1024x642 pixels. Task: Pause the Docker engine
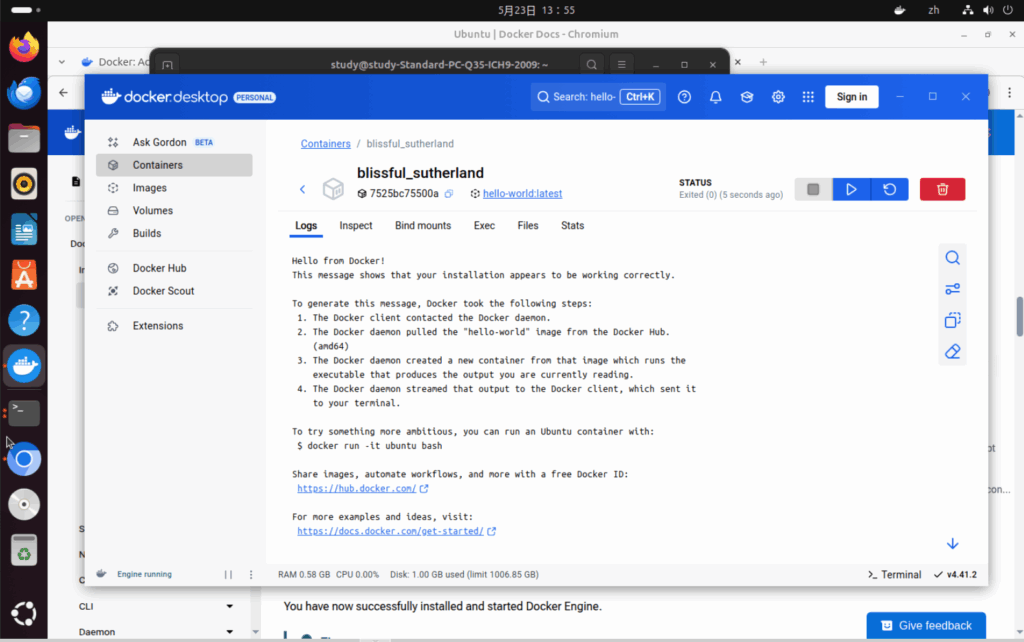(228, 575)
